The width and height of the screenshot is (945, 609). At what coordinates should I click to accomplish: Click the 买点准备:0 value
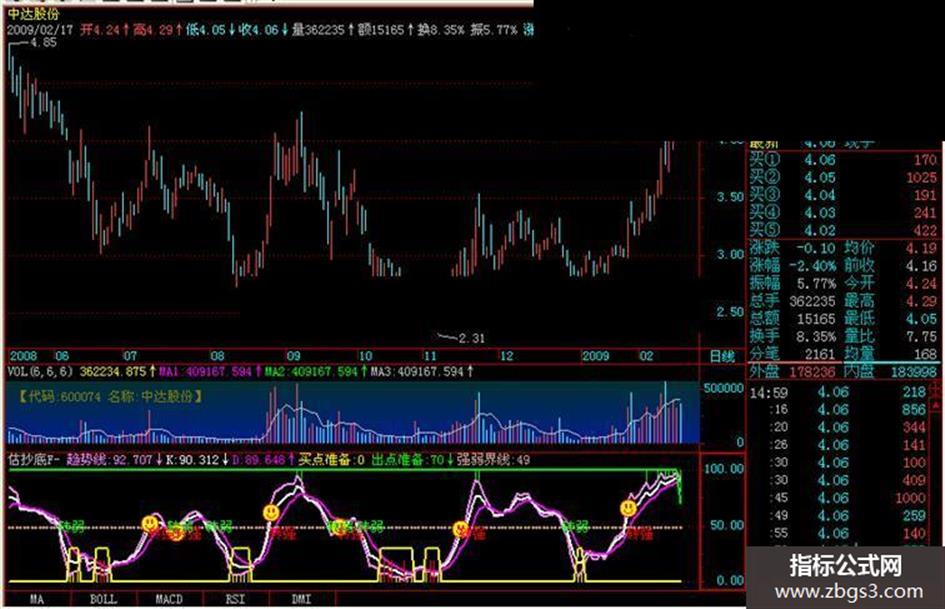pyautogui.click(x=331, y=460)
